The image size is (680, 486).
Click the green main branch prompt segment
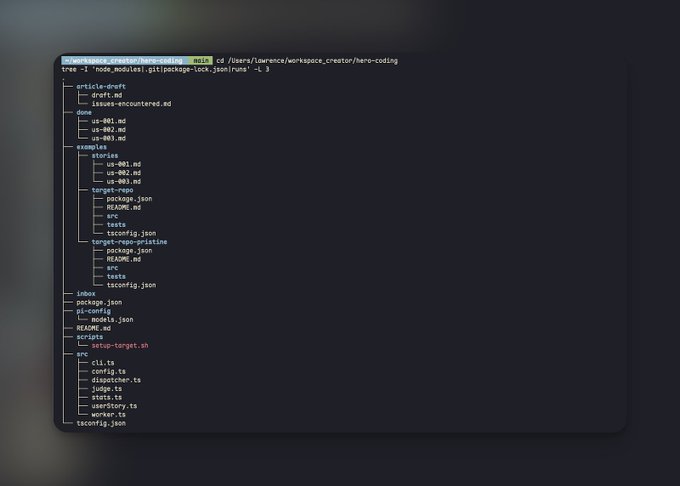[201, 61]
